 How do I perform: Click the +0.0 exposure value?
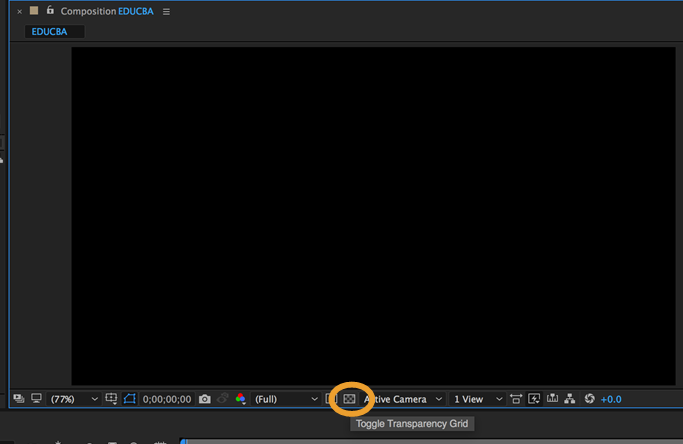click(611, 399)
